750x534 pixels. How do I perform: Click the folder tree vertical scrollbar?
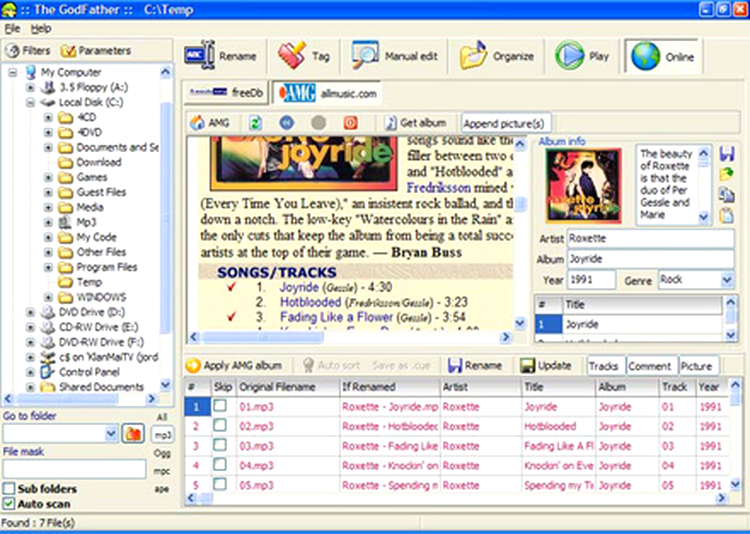point(165,228)
